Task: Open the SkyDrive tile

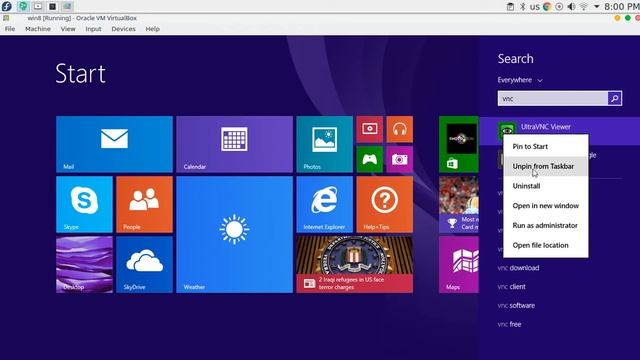Action: click(x=144, y=264)
